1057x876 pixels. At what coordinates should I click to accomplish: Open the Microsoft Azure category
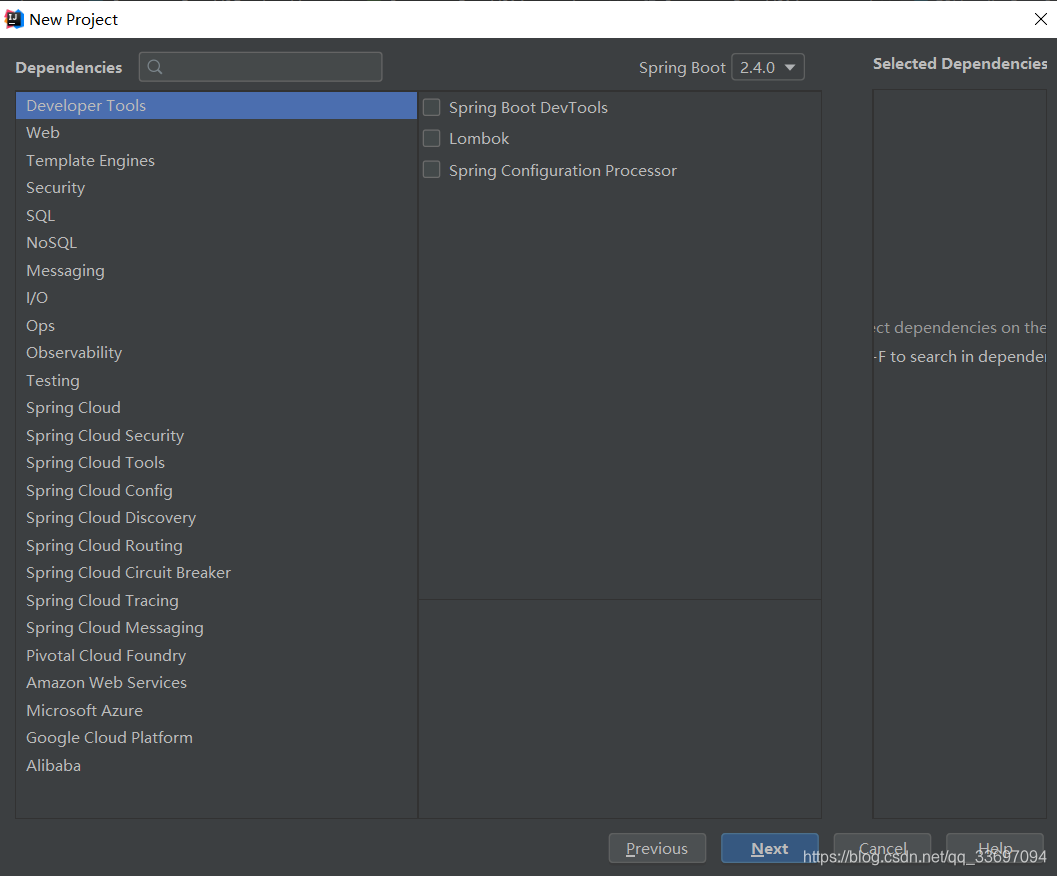click(216, 710)
